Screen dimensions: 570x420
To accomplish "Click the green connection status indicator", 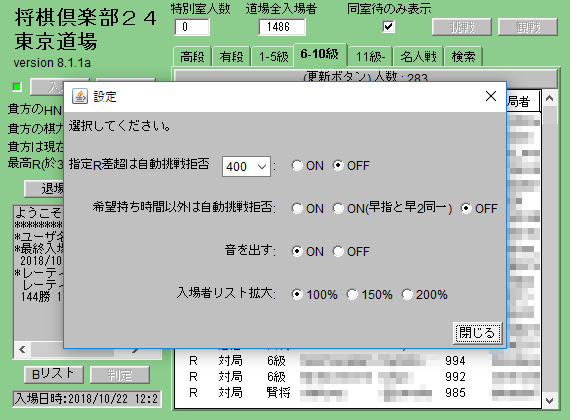I will (x=17, y=87).
